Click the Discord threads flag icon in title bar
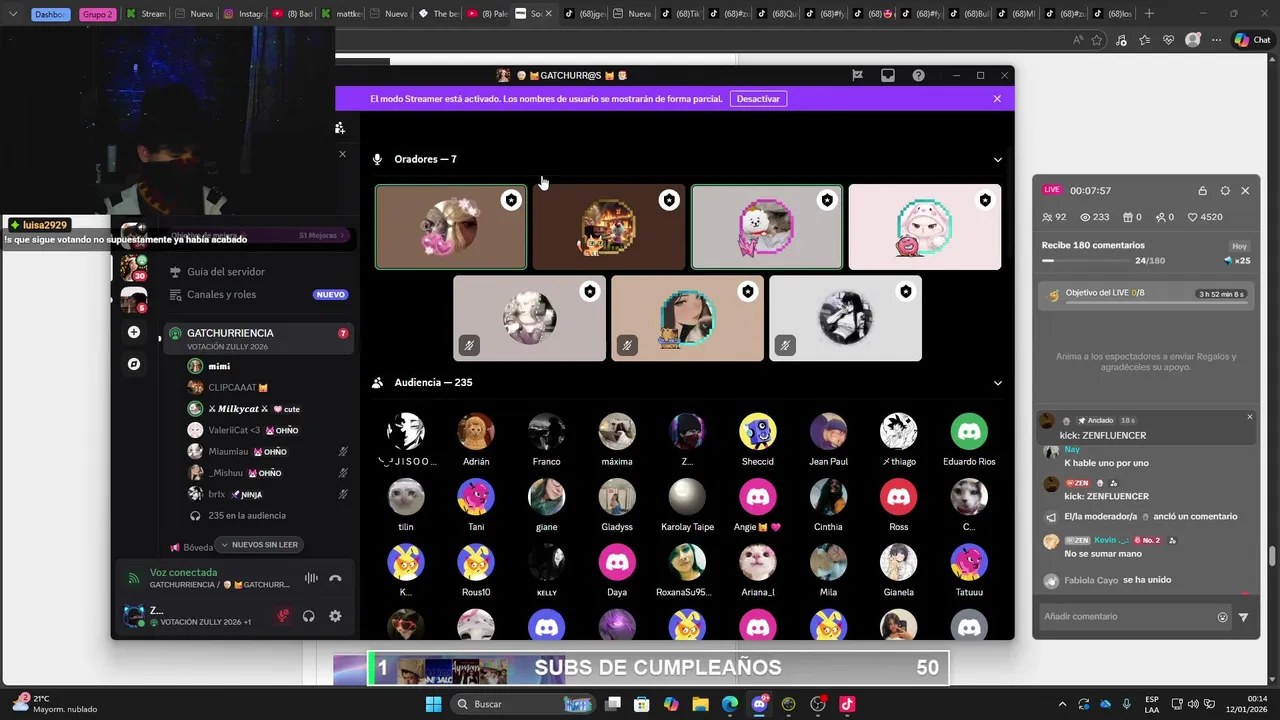1280x720 pixels. click(857, 75)
